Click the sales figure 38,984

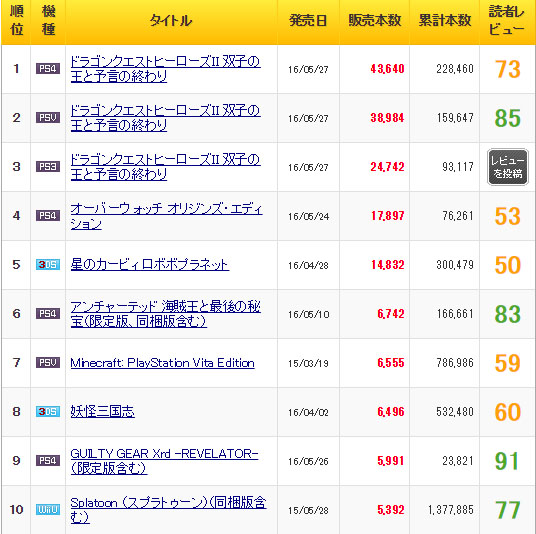pos(387,118)
